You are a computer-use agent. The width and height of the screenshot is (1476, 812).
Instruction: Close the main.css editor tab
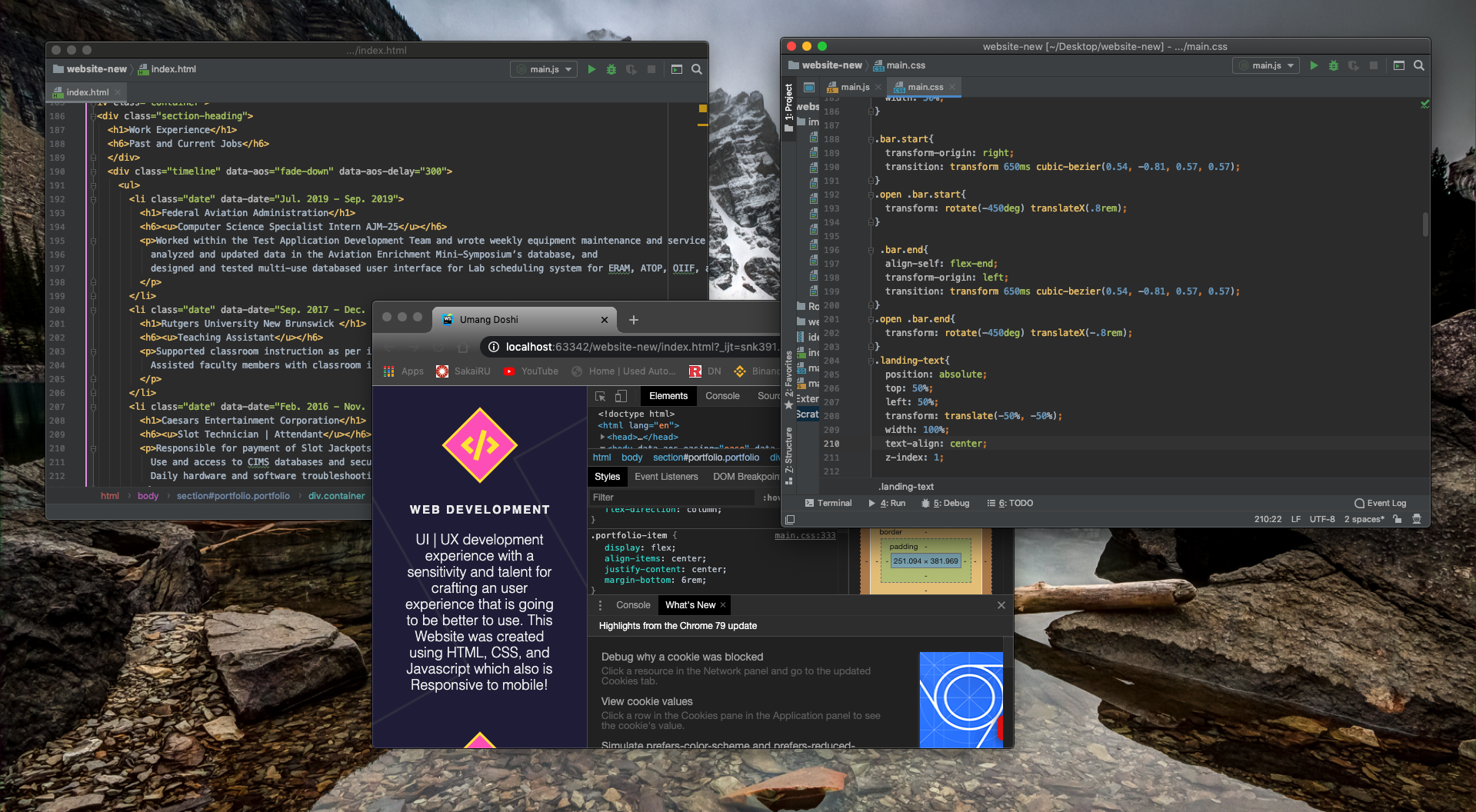(952, 87)
